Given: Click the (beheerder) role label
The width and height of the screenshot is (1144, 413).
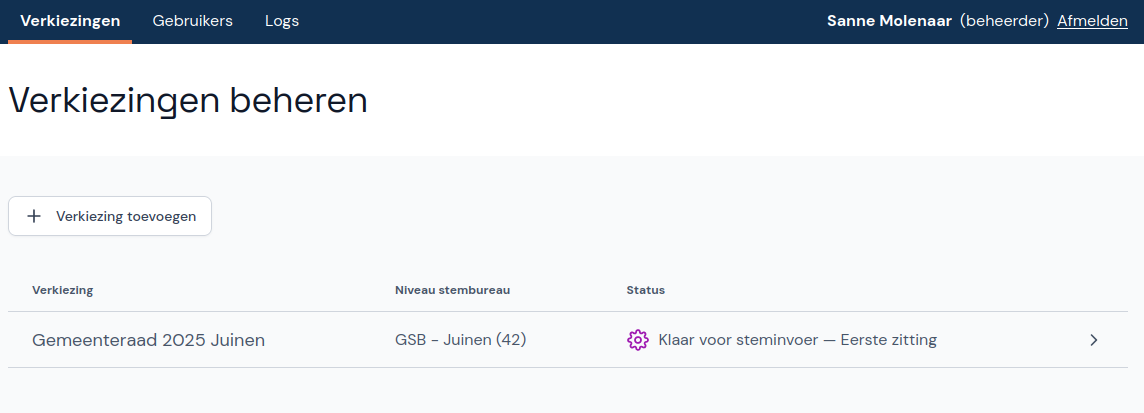Looking at the screenshot, I should click(1004, 21).
